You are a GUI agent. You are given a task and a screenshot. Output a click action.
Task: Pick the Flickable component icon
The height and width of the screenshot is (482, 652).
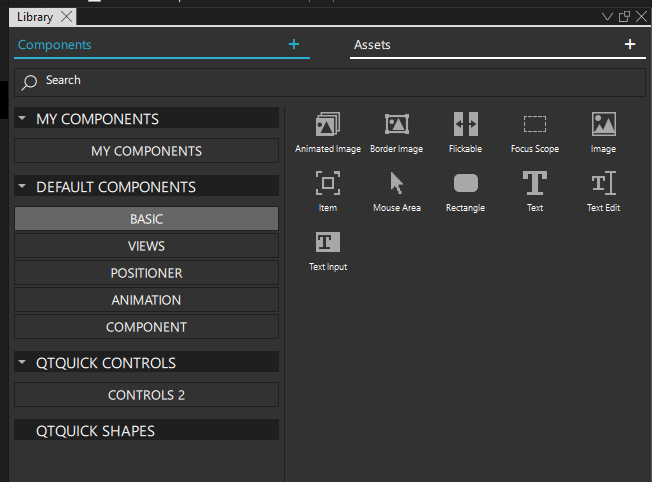[465, 124]
